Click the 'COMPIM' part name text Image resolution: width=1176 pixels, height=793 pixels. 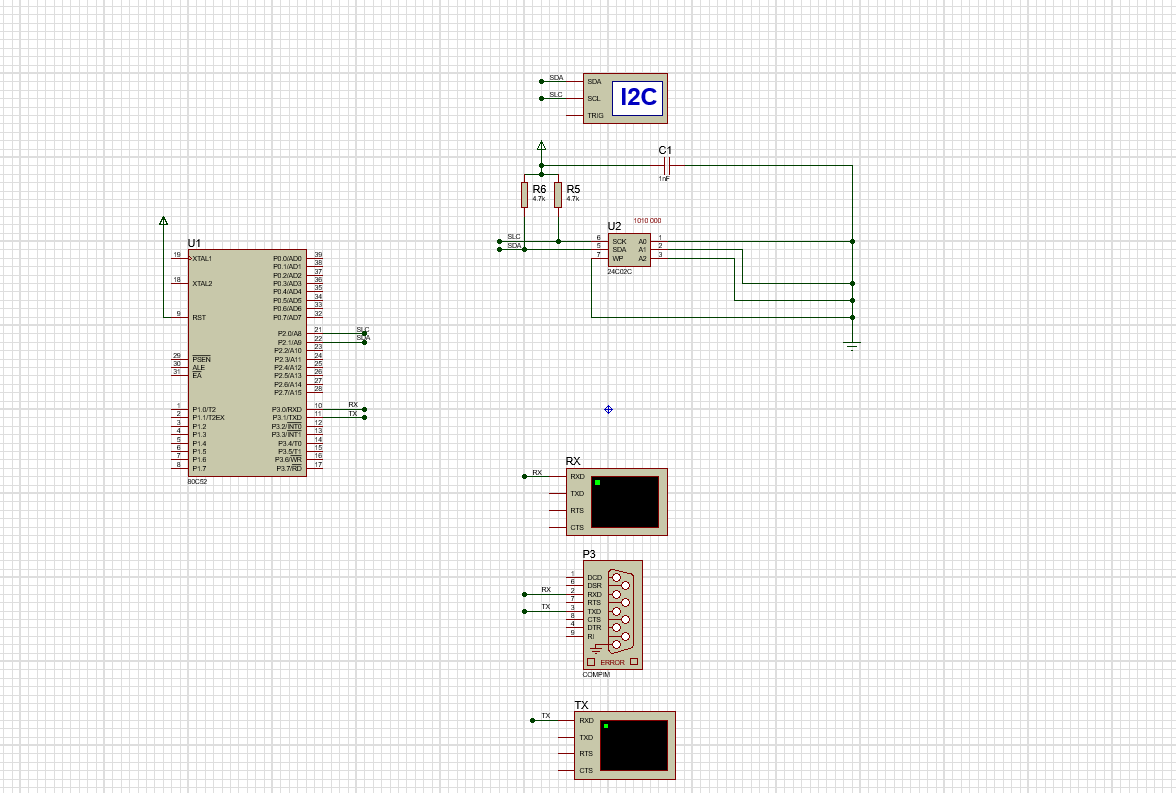[x=596, y=674]
